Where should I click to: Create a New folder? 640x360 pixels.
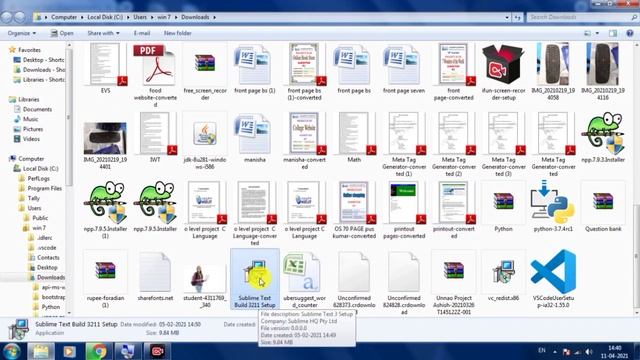pyautogui.click(x=178, y=33)
